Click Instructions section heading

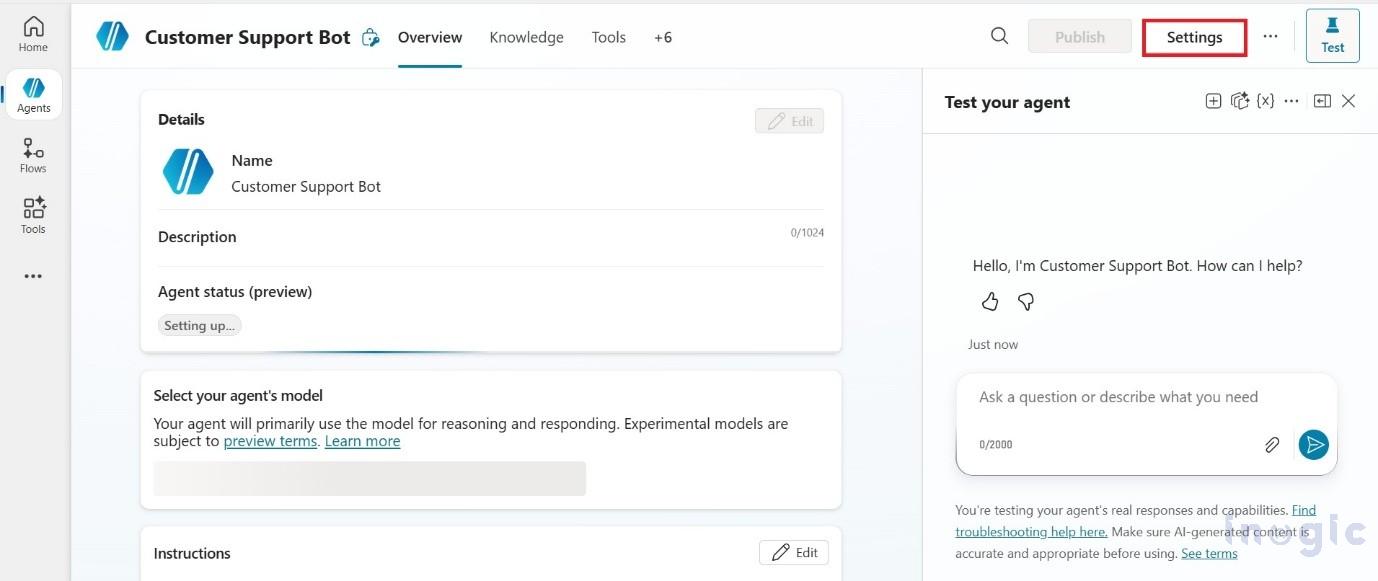coord(192,553)
